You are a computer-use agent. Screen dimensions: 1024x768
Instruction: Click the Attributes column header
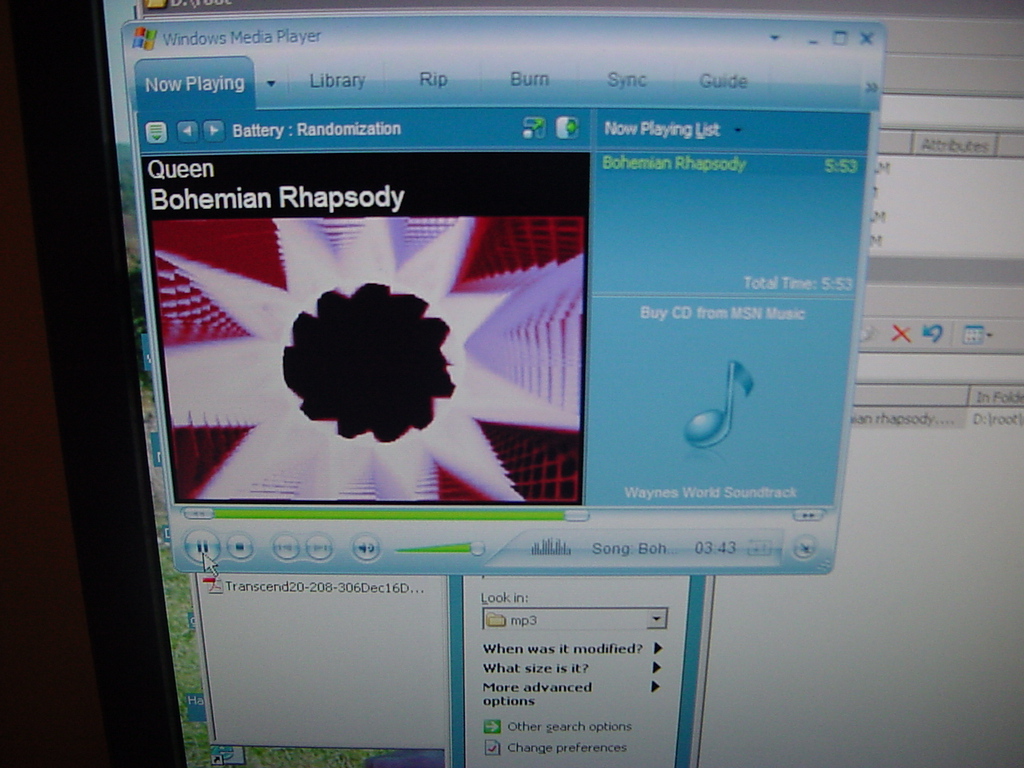pos(954,145)
